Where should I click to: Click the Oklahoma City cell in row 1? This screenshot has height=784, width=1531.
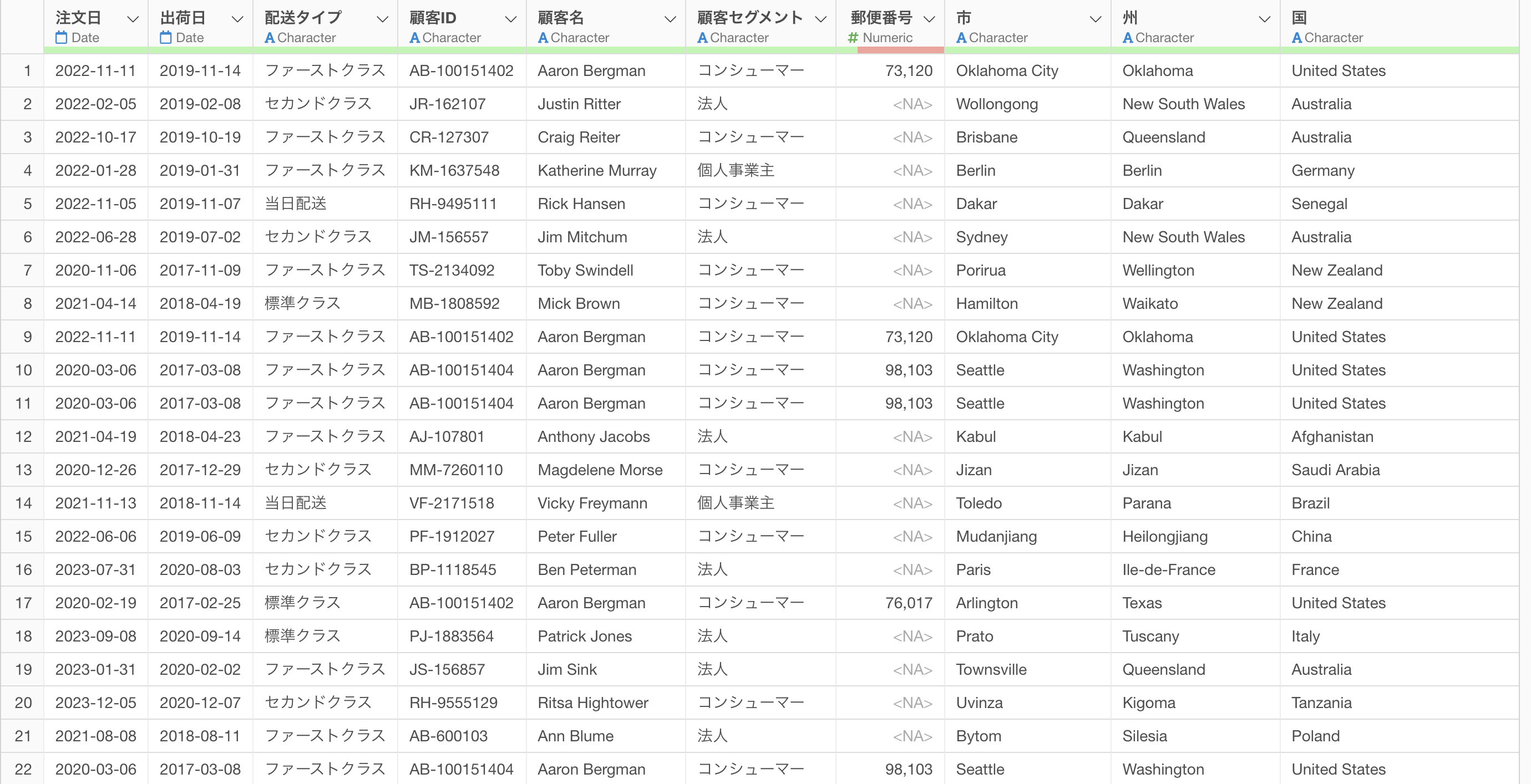[x=1007, y=70]
